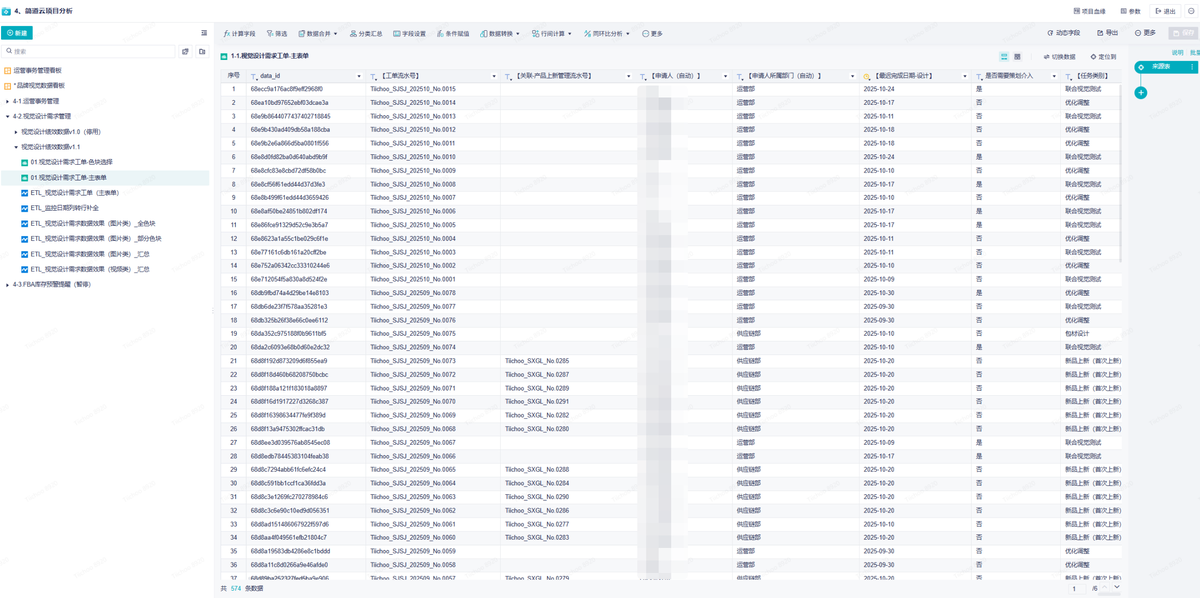
Task: Click the 条件赋值 conditional assignment tool
Action: (453, 33)
